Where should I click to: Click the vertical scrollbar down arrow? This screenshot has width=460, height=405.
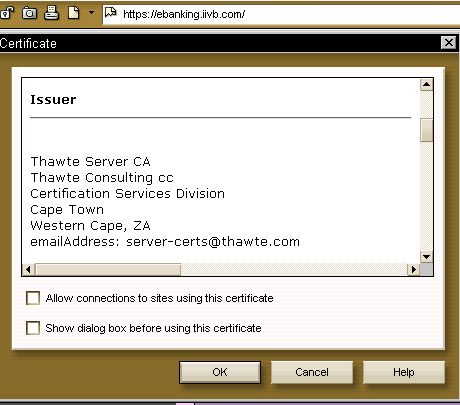tap(426, 257)
